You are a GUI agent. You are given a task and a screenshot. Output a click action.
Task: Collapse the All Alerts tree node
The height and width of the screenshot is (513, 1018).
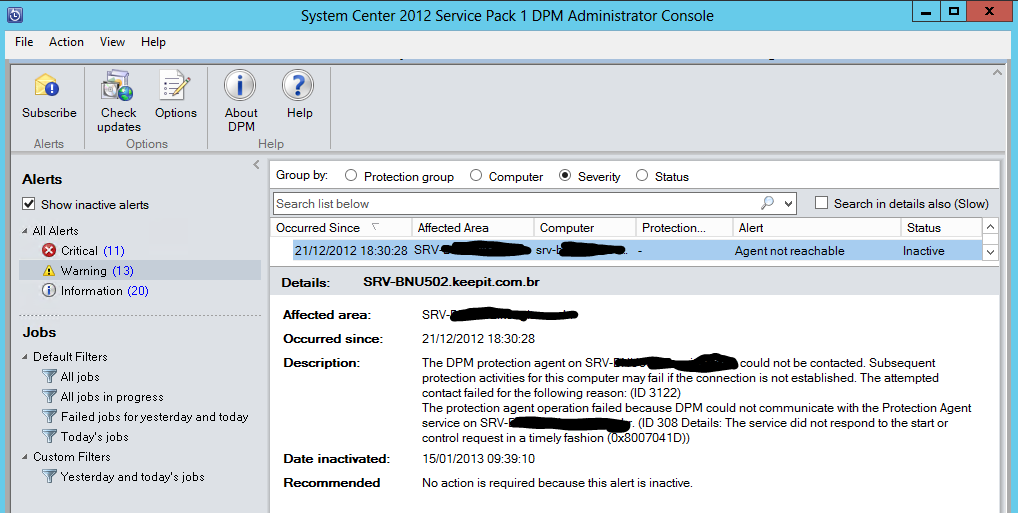25,231
